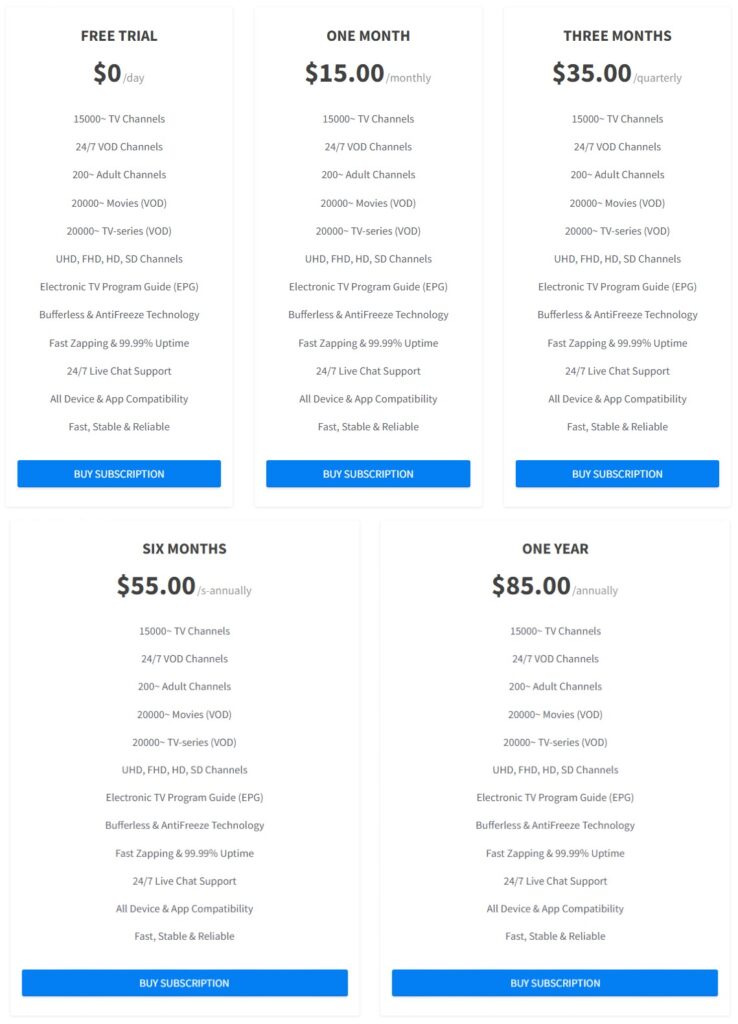The width and height of the screenshot is (738, 1024).
Task: Buy the Three Months subscription
Action: tap(617, 474)
